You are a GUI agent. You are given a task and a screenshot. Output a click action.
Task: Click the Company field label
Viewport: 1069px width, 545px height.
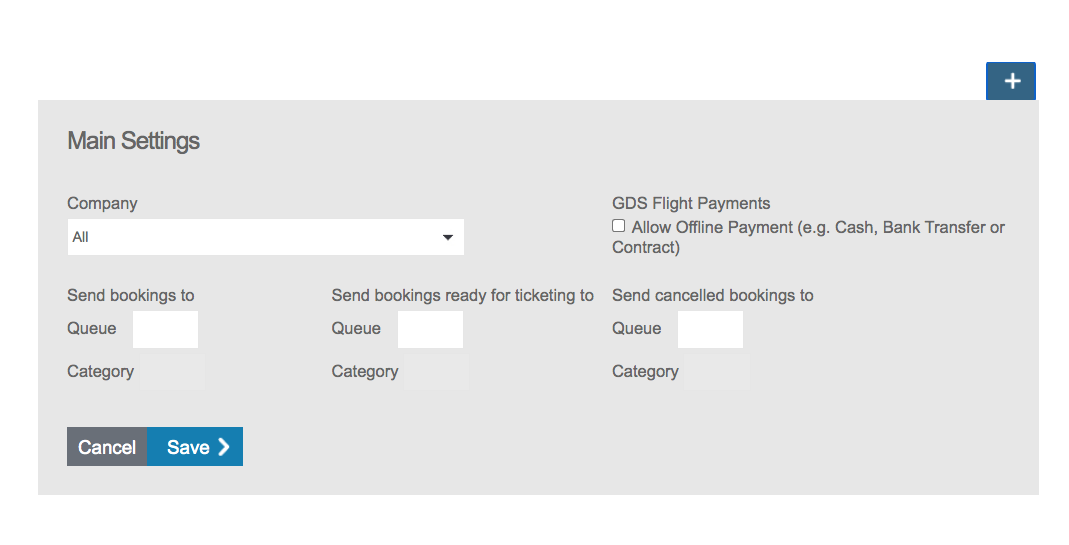click(102, 203)
